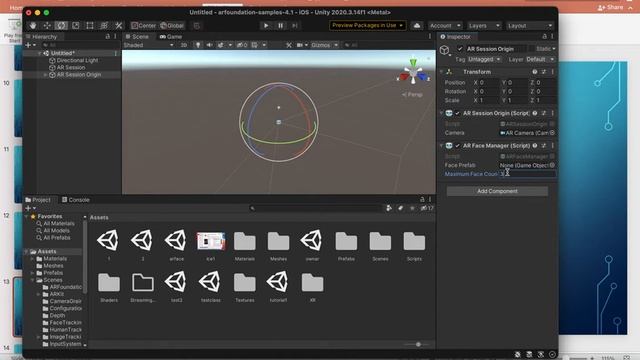Click the Position X input field
This screenshot has width=640, height=360.
click(488, 82)
